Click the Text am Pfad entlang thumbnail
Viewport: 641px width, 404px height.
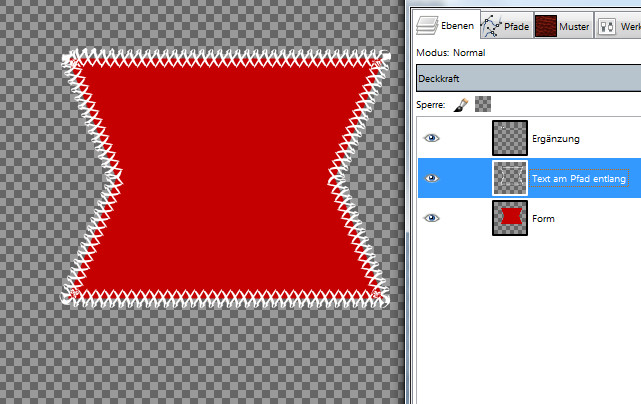510,178
